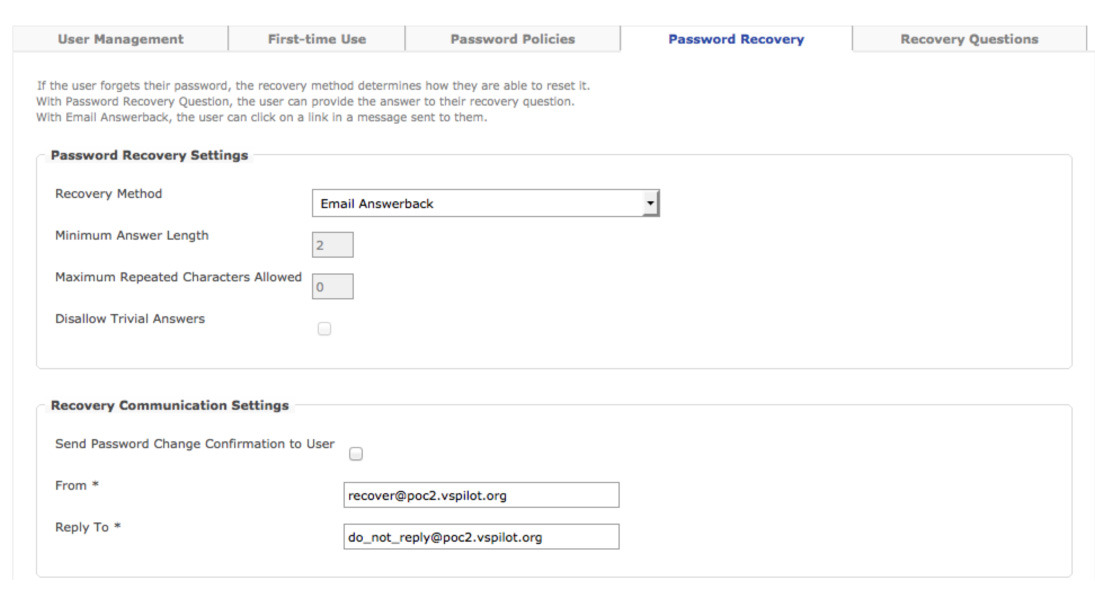The height and width of the screenshot is (591, 1095).
Task: Click the Disallow Trivial Answers label text
Action: click(x=130, y=319)
